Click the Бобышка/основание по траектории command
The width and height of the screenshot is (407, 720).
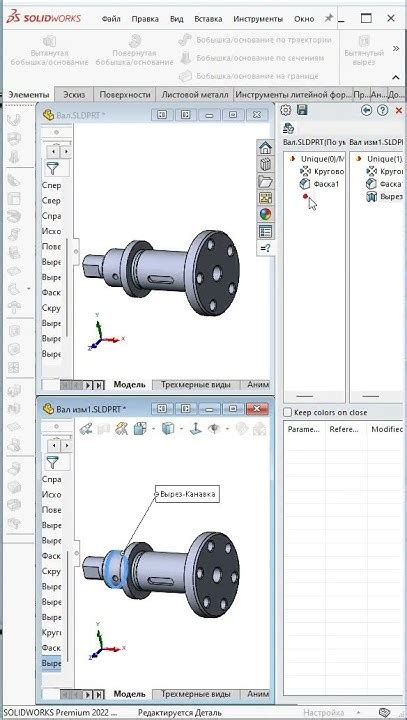pyautogui.click(x=255, y=40)
